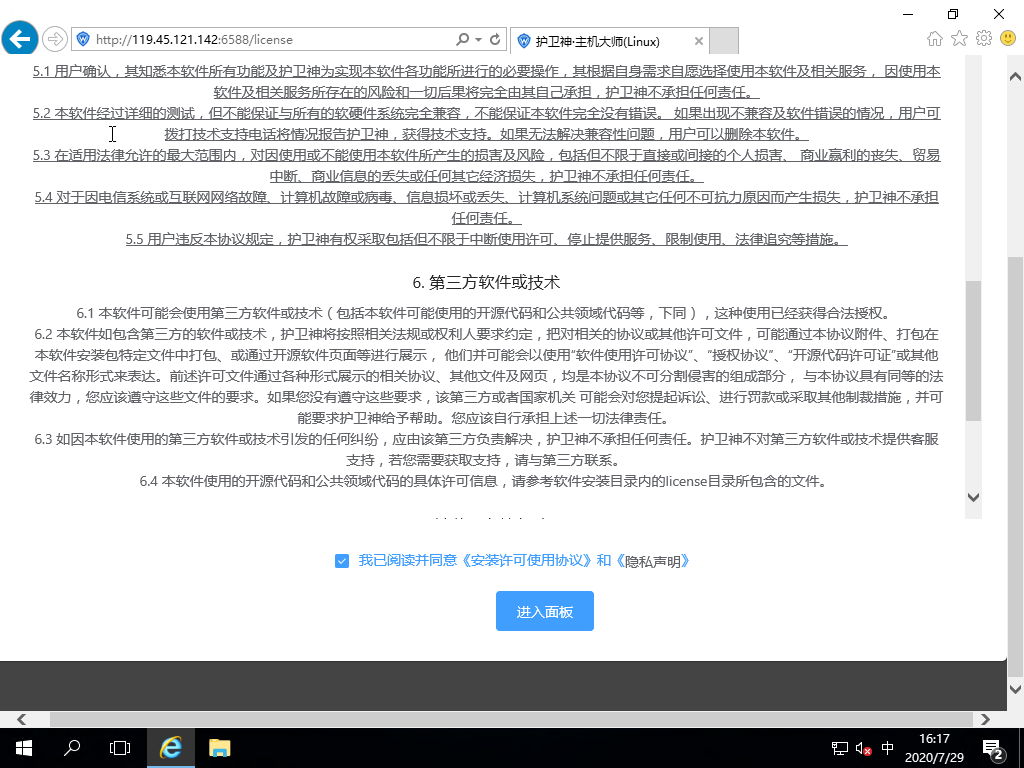1024x768 pixels.
Task: Open File Explorer from the taskbar
Action: tap(219, 748)
